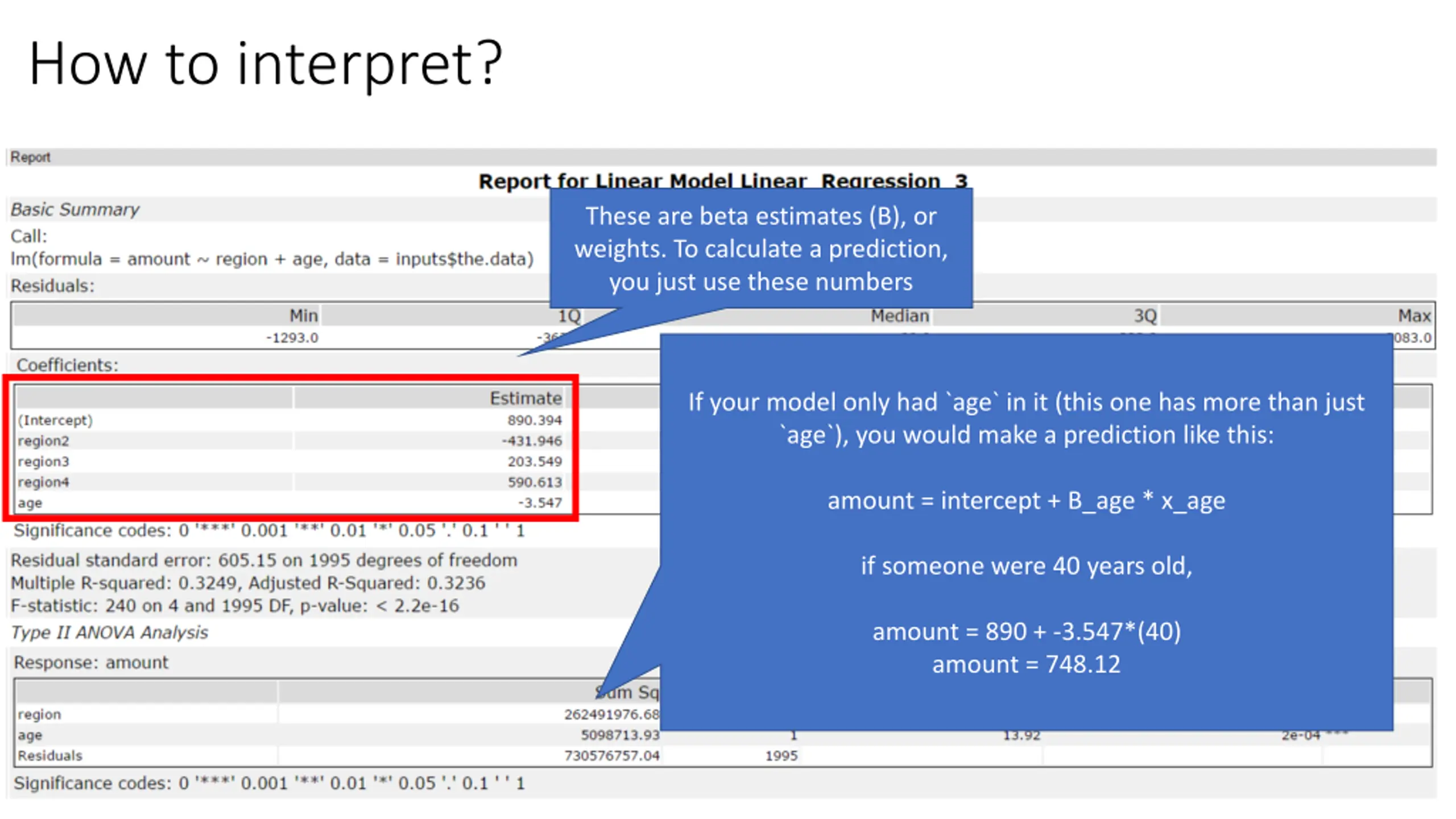The width and height of the screenshot is (1456, 819).
Task: Click the region3 coefficient row label
Action: point(43,462)
